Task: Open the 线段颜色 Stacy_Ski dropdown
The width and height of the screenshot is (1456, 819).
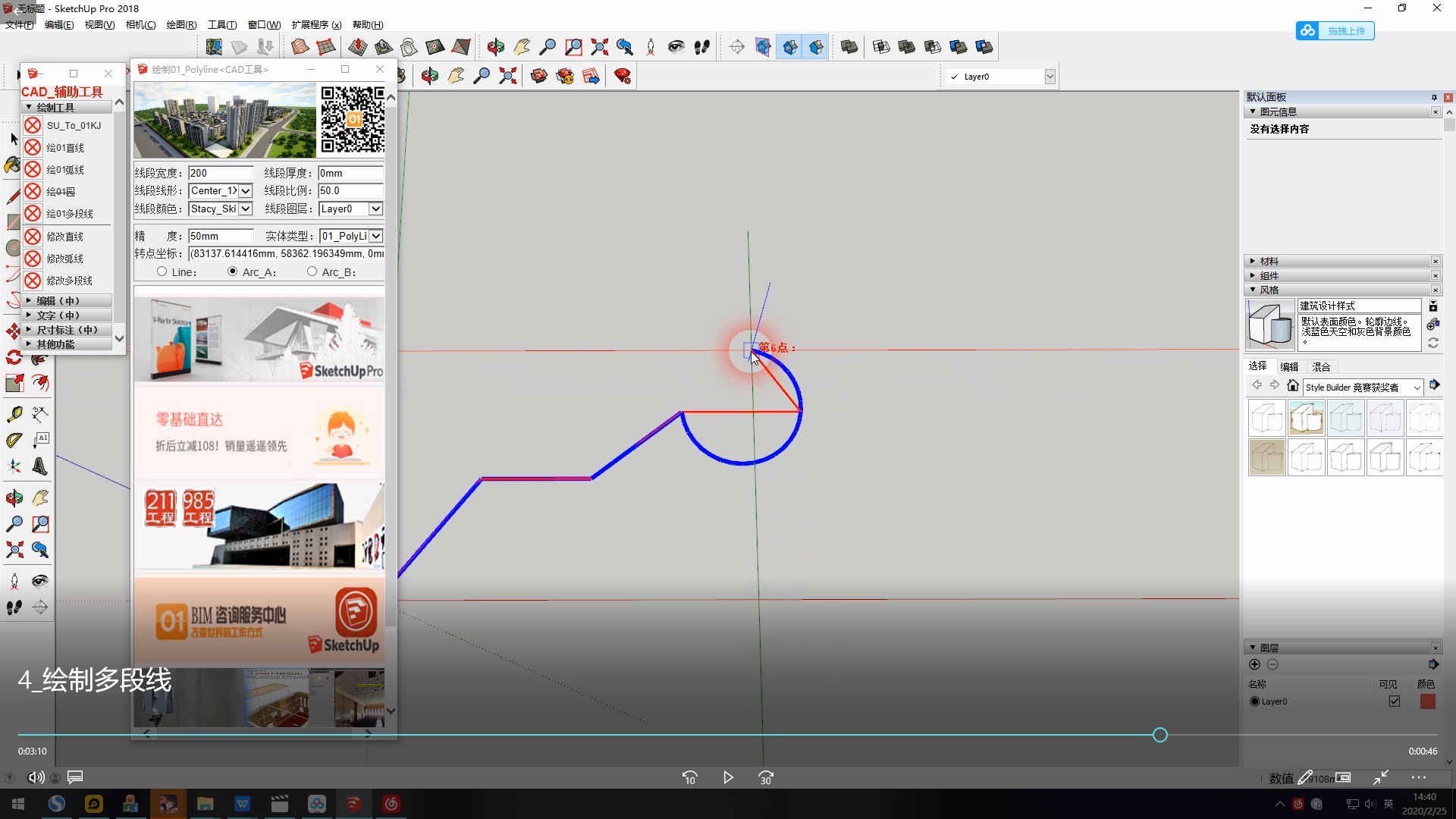Action: pos(245,209)
